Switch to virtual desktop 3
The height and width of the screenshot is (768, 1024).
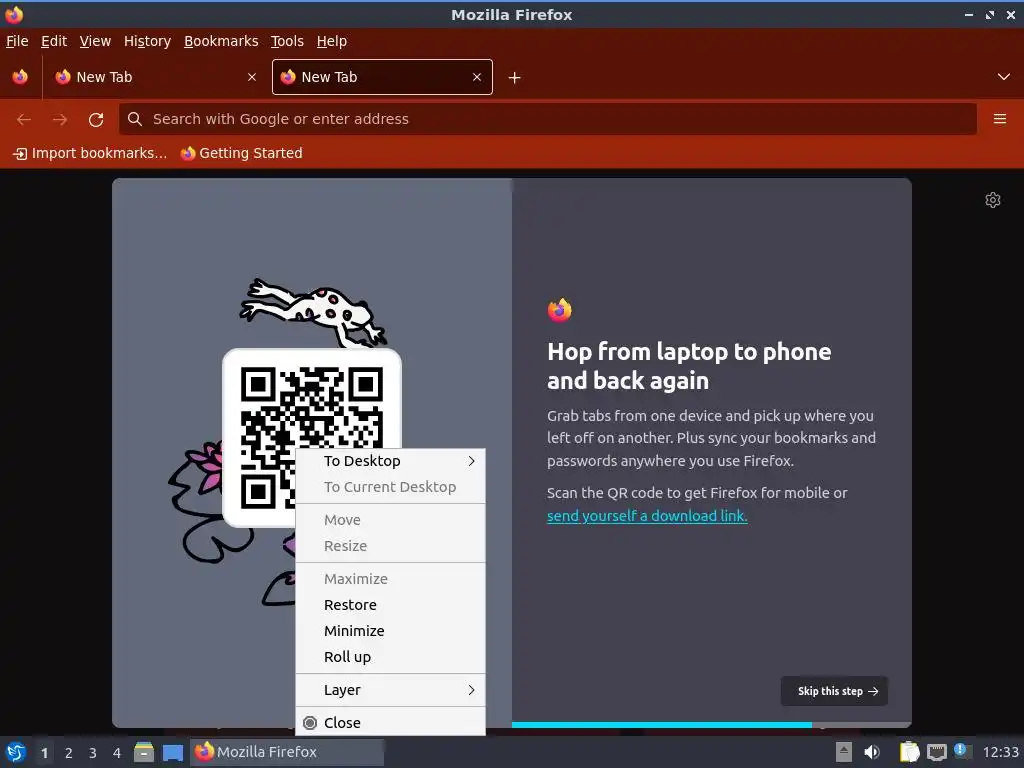pos(93,753)
